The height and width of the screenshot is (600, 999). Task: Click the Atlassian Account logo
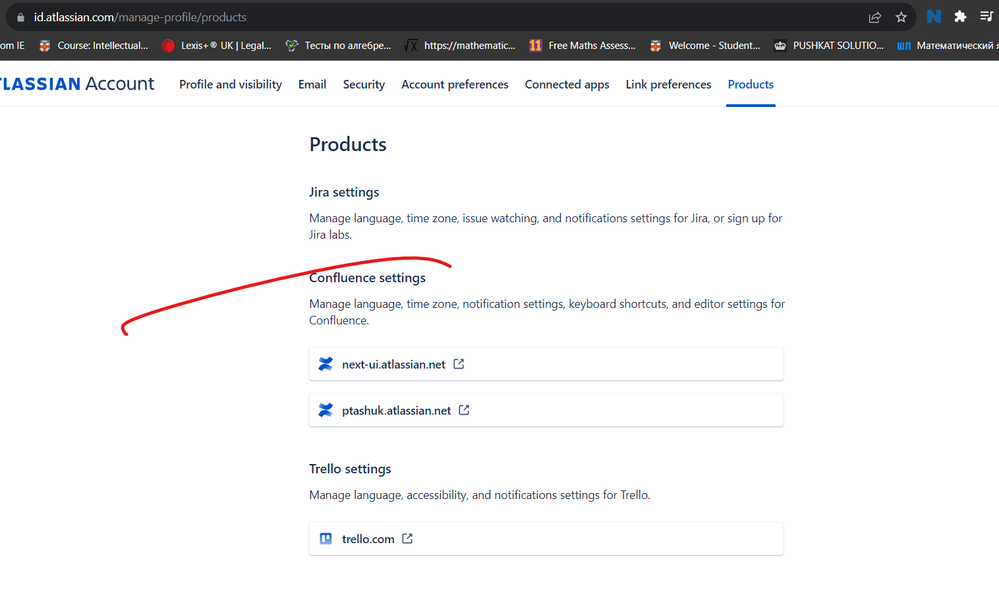click(x=77, y=83)
